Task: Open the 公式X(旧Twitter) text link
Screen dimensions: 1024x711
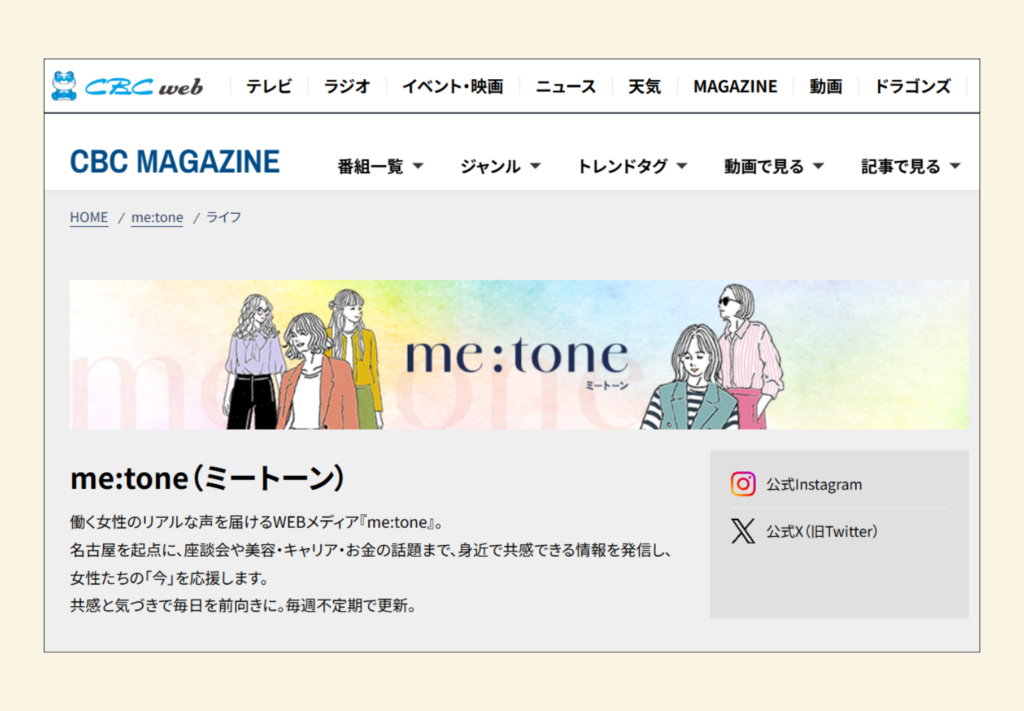Action: coord(822,531)
